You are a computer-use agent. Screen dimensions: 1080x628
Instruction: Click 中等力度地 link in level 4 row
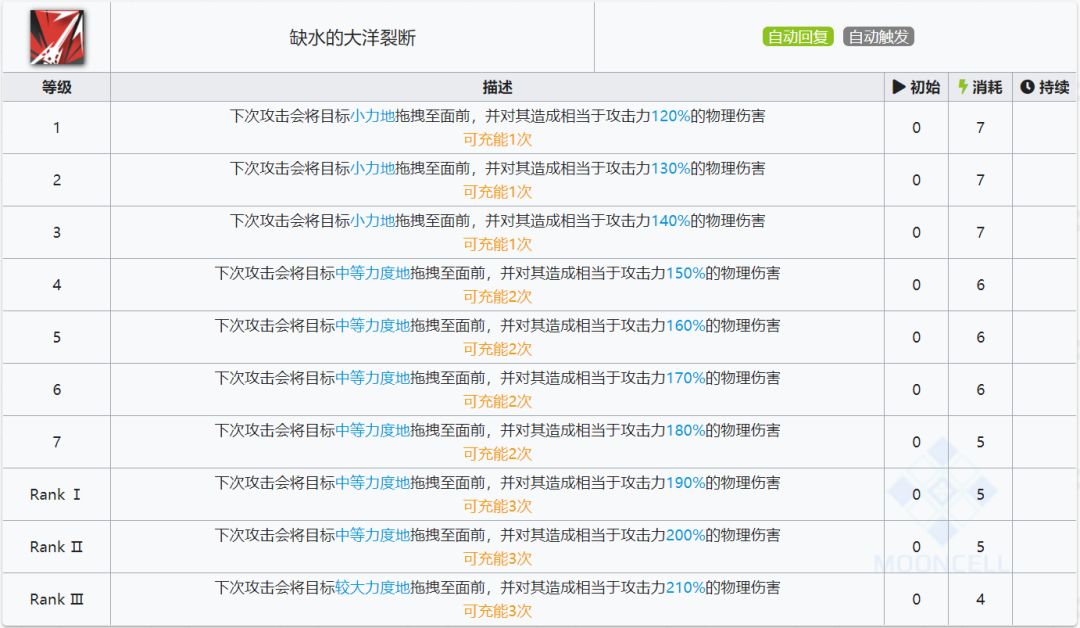tap(372, 272)
